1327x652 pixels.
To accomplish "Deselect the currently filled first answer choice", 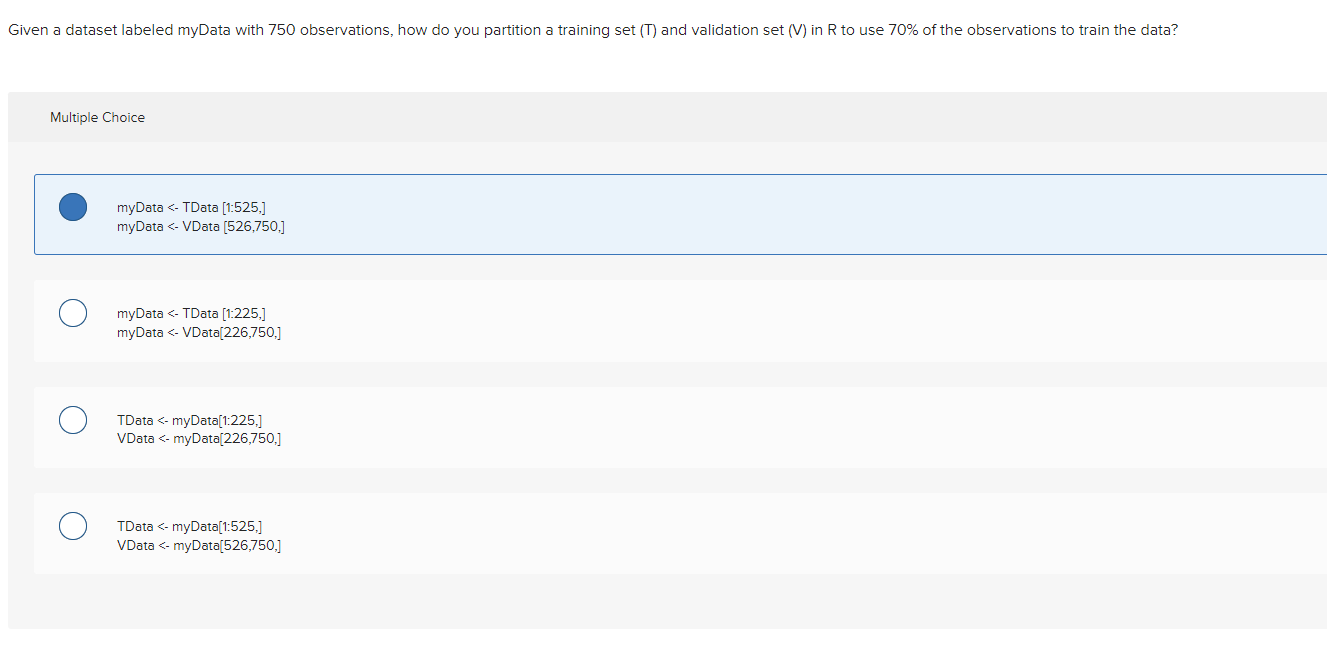I will [x=72, y=207].
